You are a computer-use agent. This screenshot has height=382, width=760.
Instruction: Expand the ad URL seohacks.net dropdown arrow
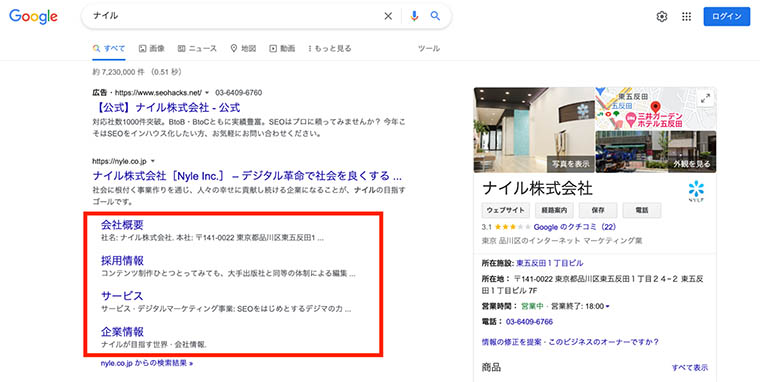point(207,93)
